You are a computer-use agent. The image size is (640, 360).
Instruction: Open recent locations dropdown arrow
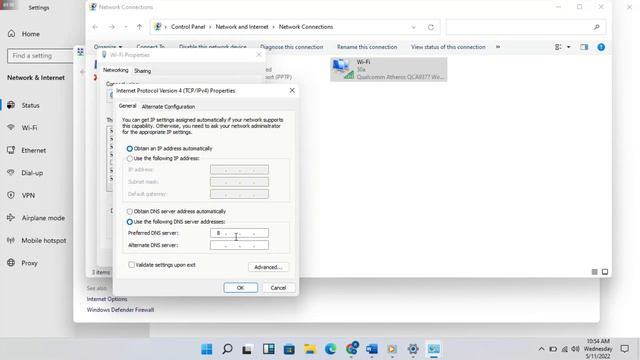(126, 27)
